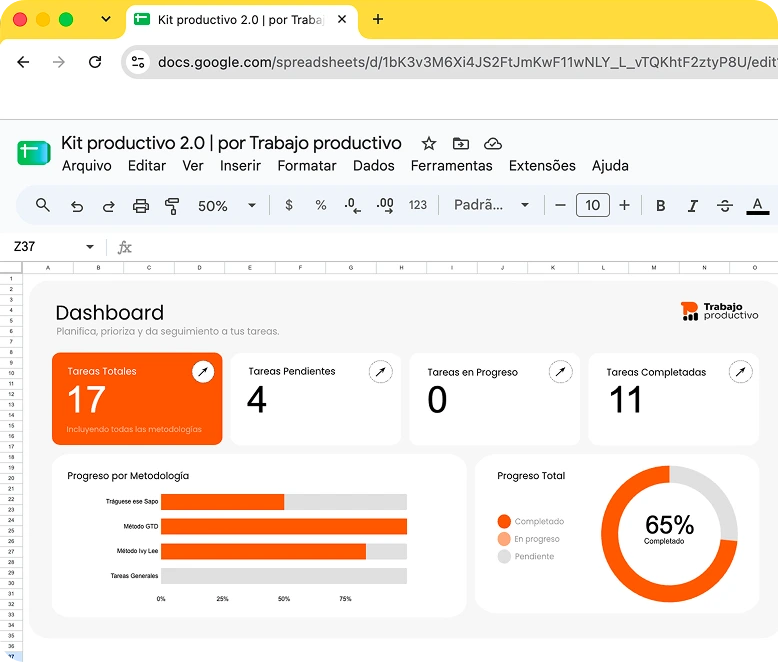Click the Z37 name box

(x=25, y=247)
